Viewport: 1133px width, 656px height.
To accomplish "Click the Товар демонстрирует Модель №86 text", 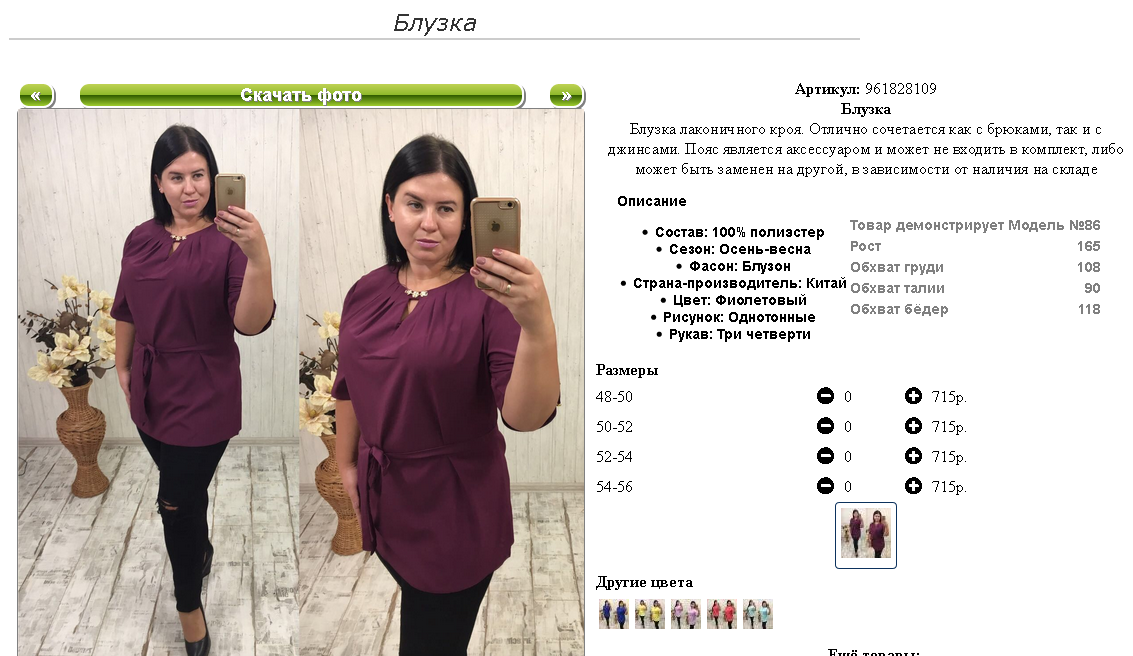I will 975,225.
